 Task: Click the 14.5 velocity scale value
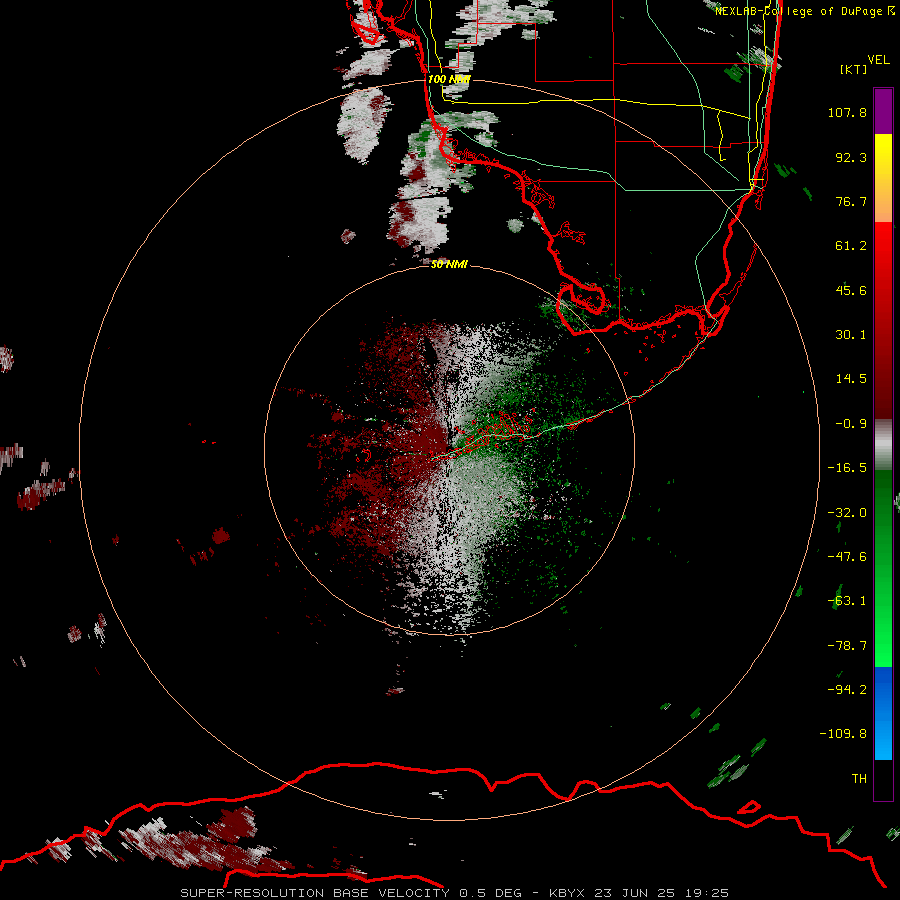coord(851,379)
